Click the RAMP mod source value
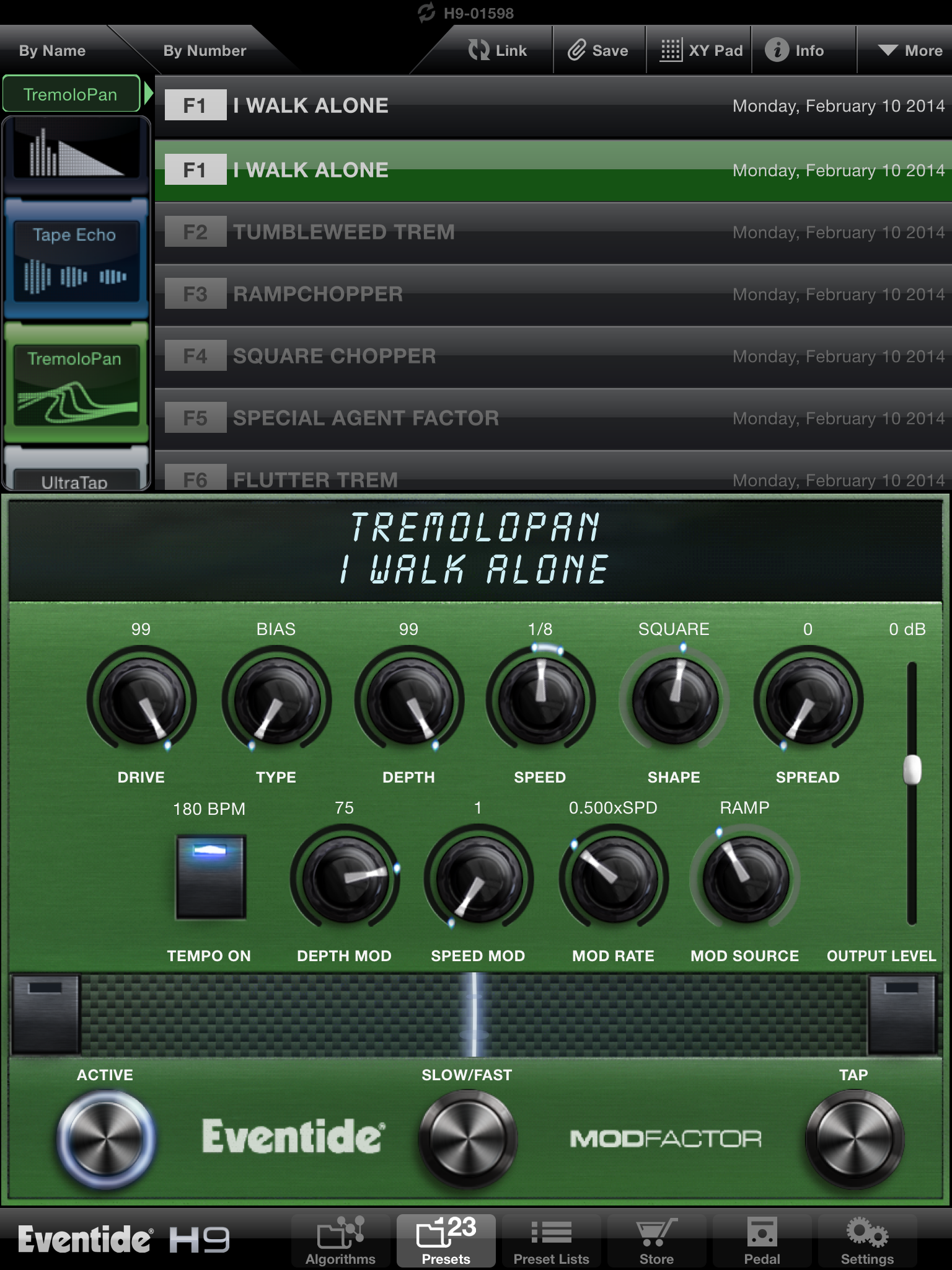Viewport: 952px width, 1270px height. (744, 808)
